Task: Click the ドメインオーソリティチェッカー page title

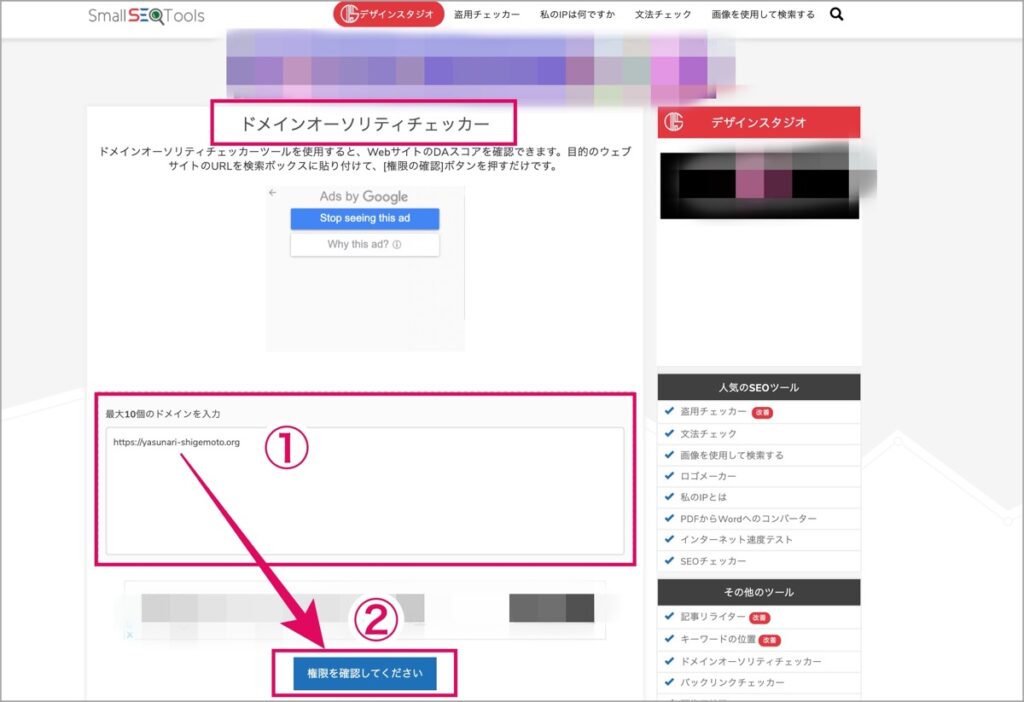Action: click(x=365, y=123)
